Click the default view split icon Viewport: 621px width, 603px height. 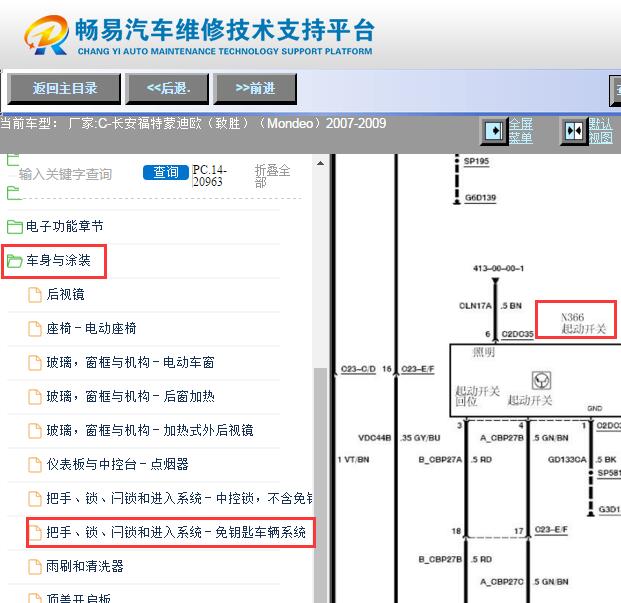pos(573,130)
